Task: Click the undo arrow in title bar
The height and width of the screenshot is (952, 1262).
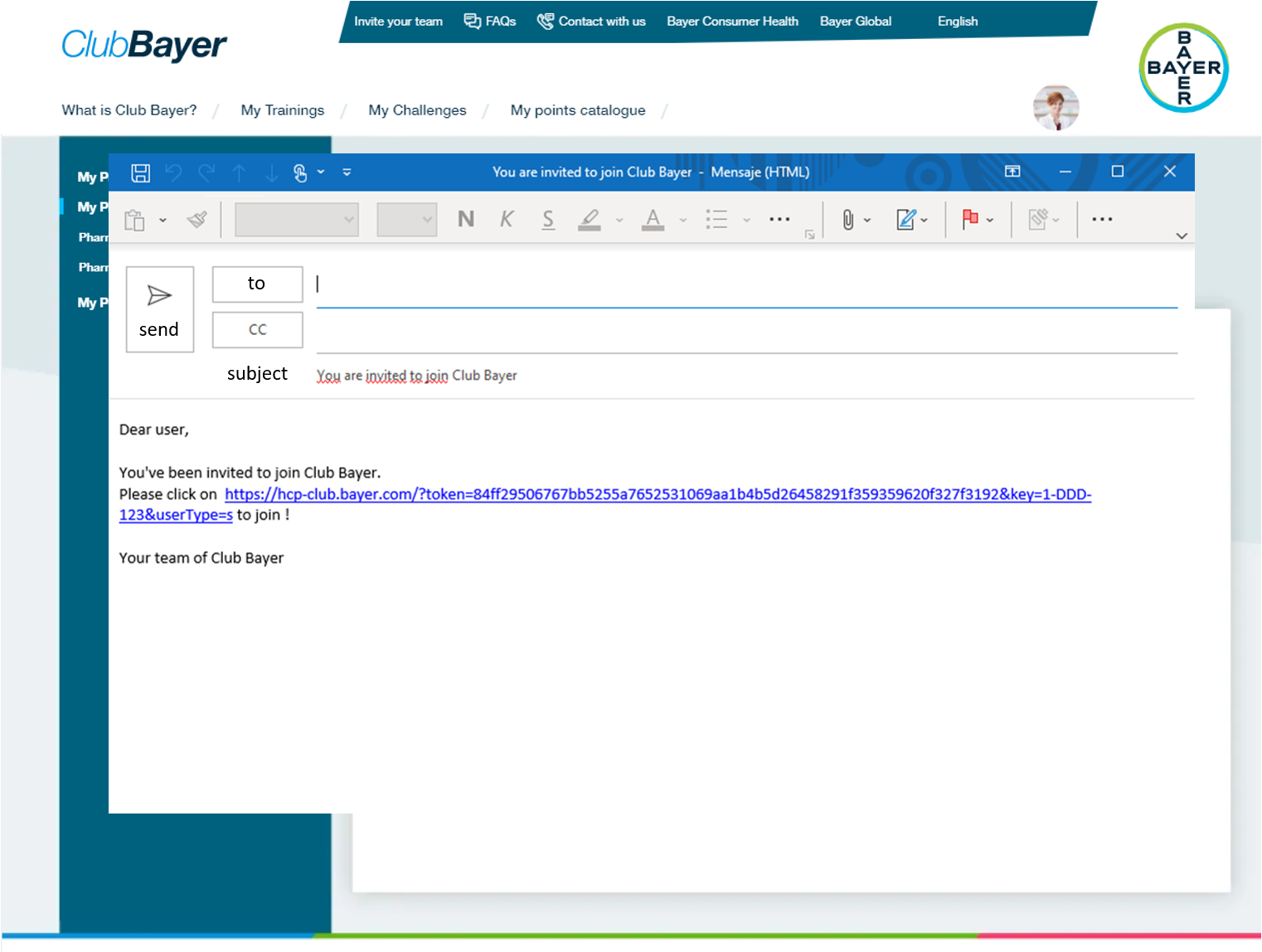Action: pyautogui.click(x=173, y=172)
